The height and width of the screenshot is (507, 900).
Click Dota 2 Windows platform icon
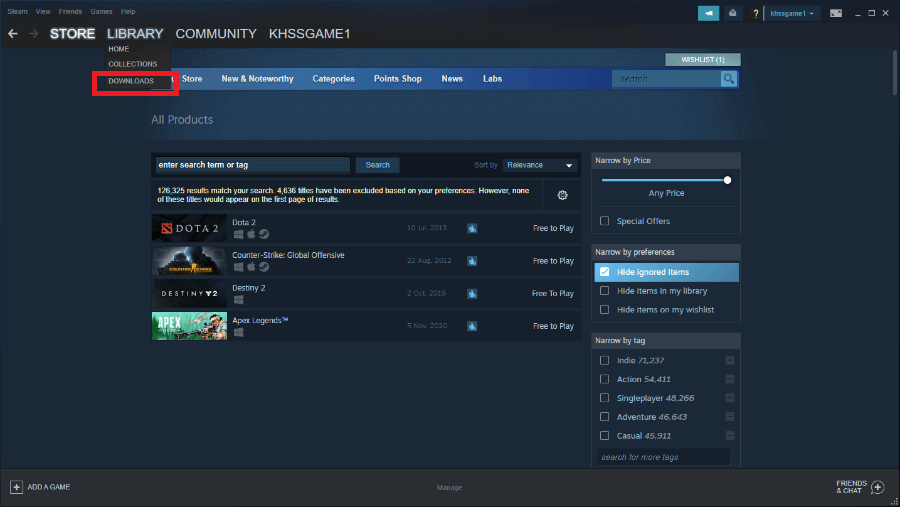click(238, 234)
